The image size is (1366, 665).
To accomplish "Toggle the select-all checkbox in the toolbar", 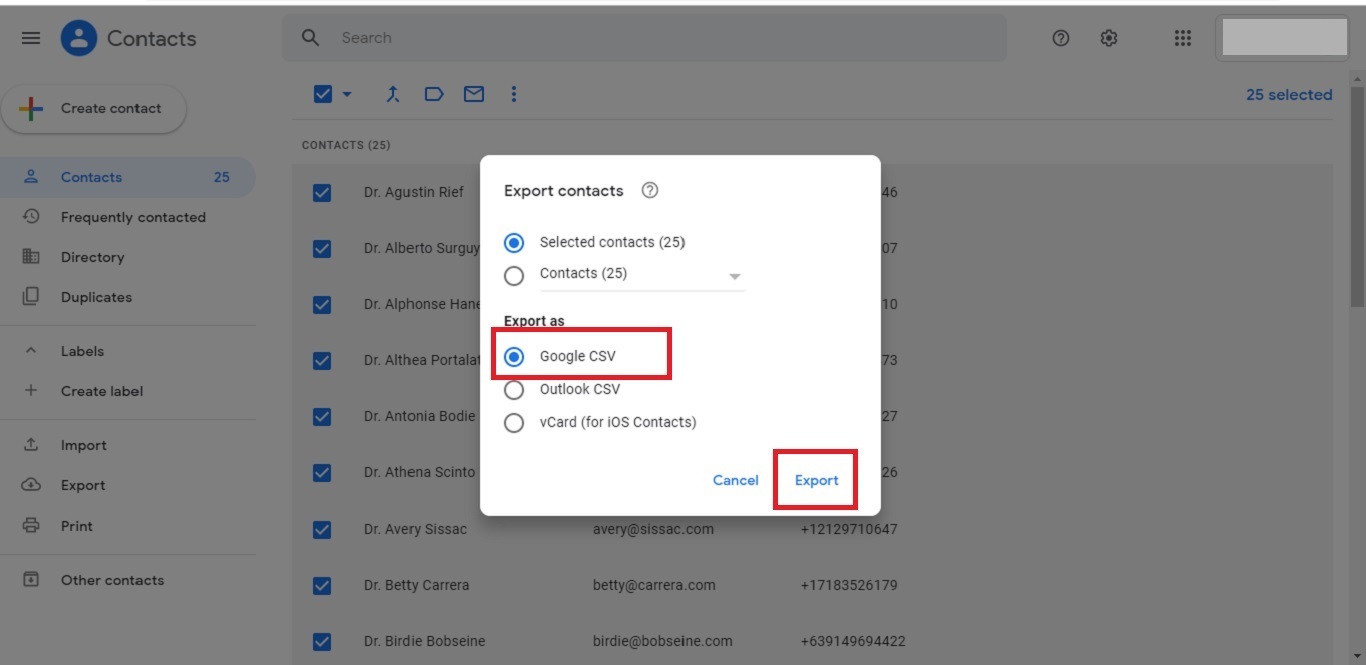I will [322, 94].
